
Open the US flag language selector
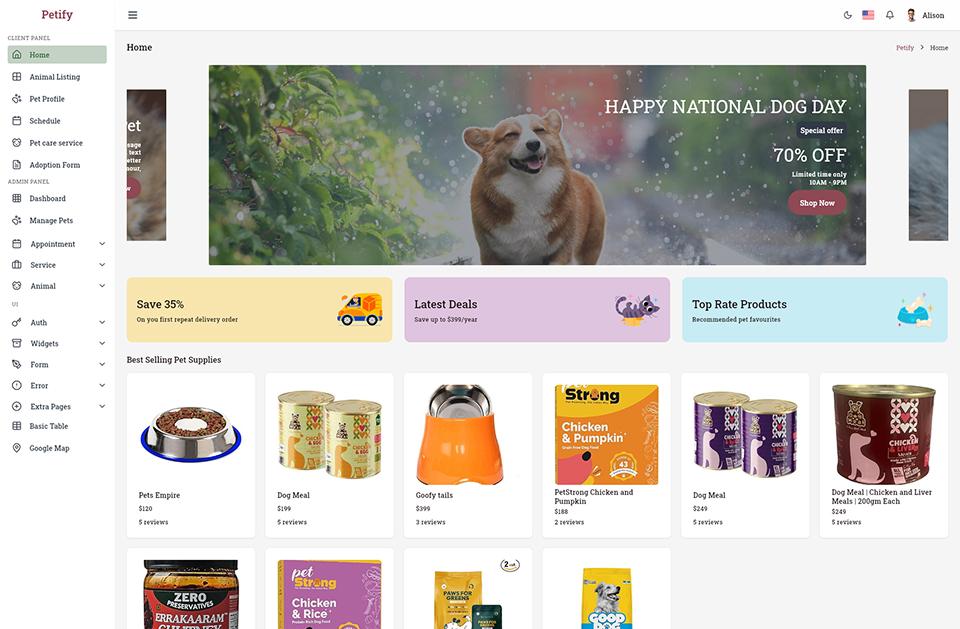tap(868, 15)
